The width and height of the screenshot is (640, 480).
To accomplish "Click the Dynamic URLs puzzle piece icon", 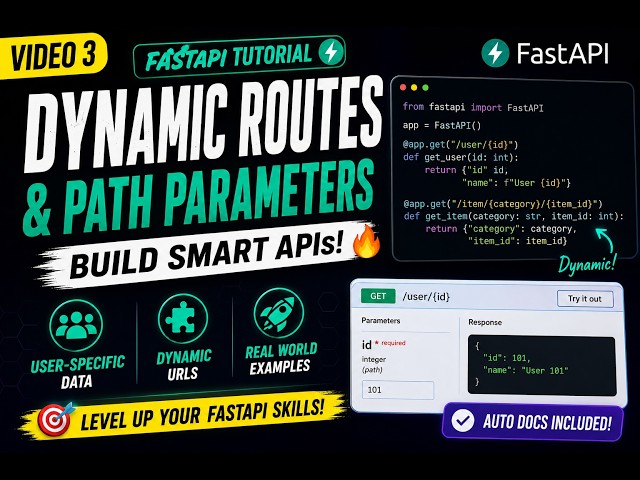I will pyautogui.click(x=183, y=319).
